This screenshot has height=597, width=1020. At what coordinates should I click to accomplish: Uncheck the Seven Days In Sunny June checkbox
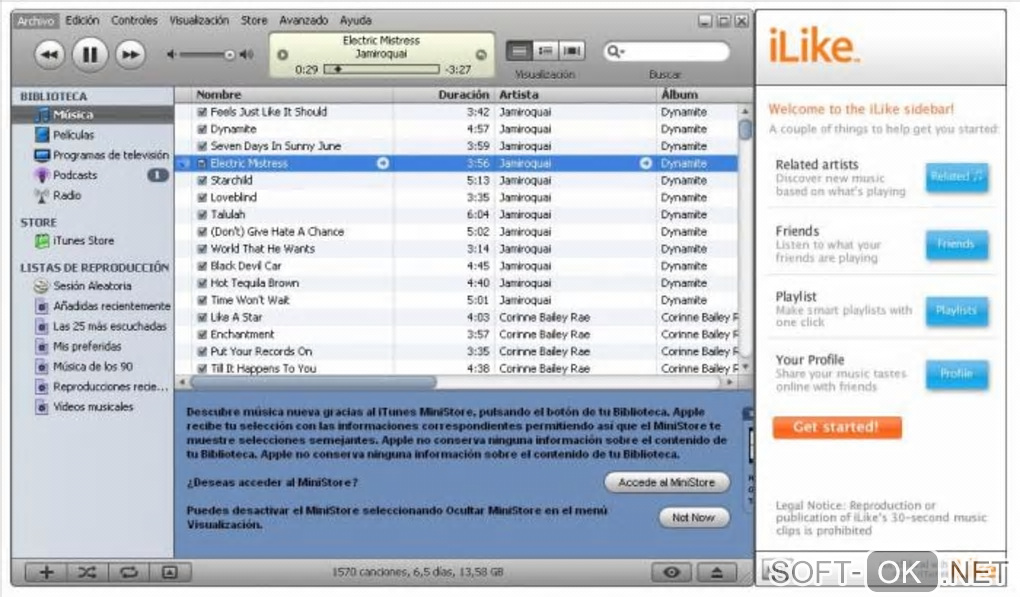(x=202, y=146)
